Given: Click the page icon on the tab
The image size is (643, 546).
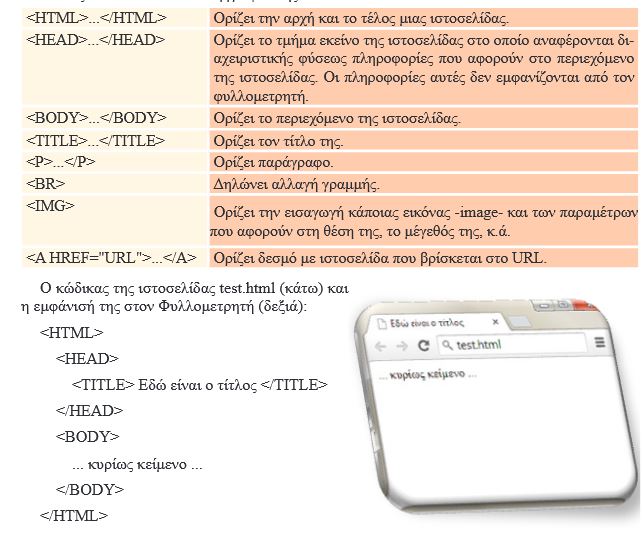Looking at the screenshot, I should [x=381, y=324].
